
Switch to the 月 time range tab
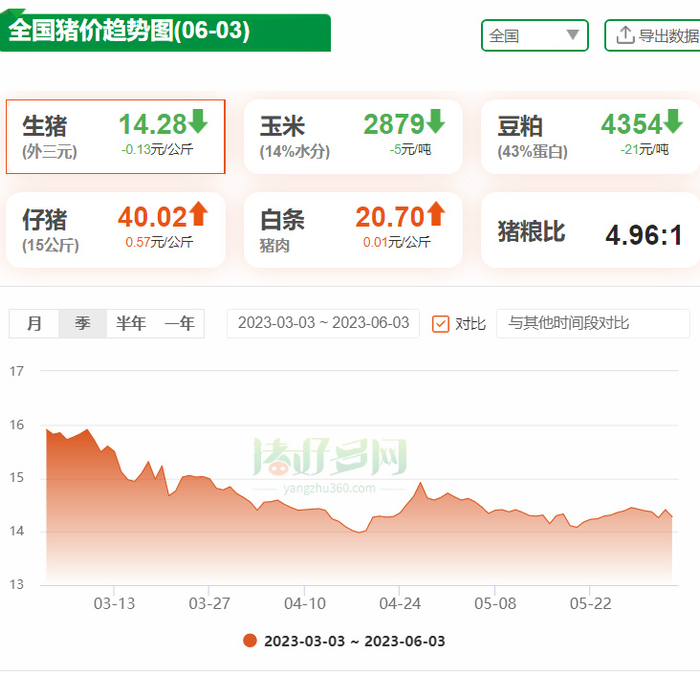(34, 323)
